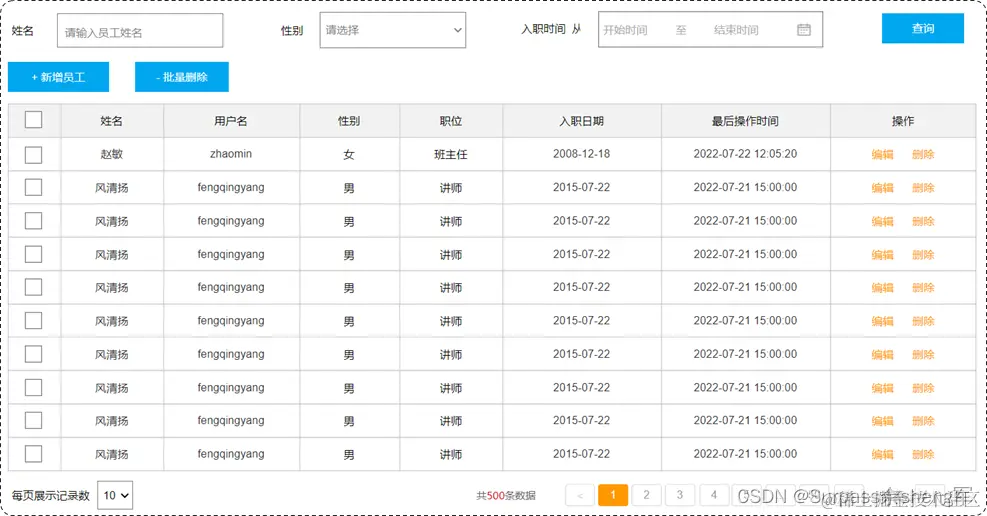Click the username cell zhaomin

231,154
